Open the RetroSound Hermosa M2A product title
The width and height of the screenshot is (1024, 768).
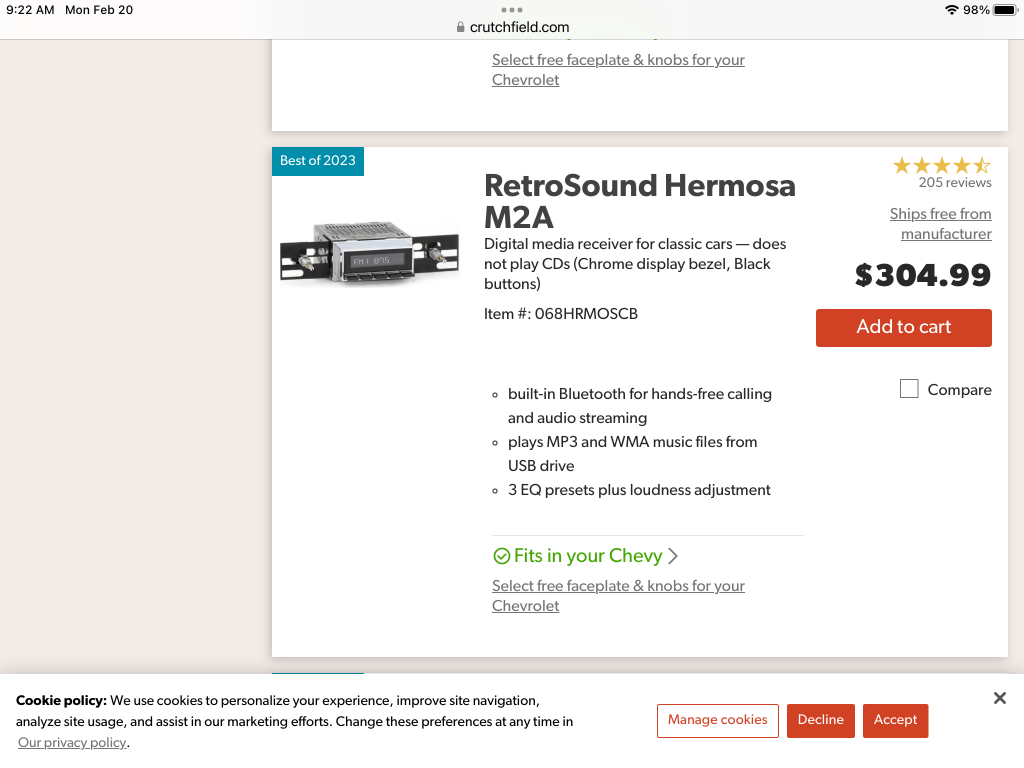click(640, 201)
